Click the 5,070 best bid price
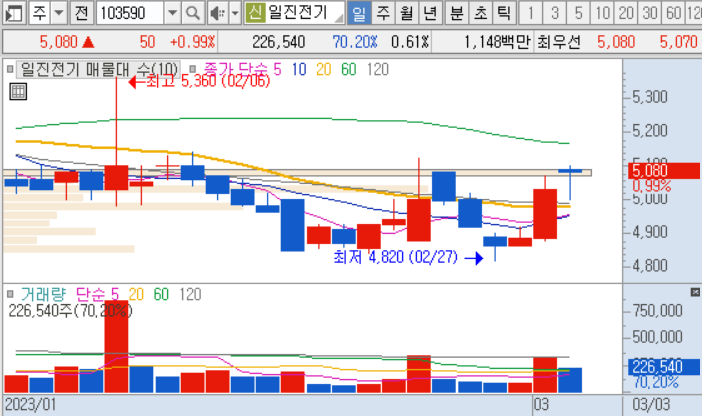The height and width of the screenshot is (416, 702). coord(678,42)
